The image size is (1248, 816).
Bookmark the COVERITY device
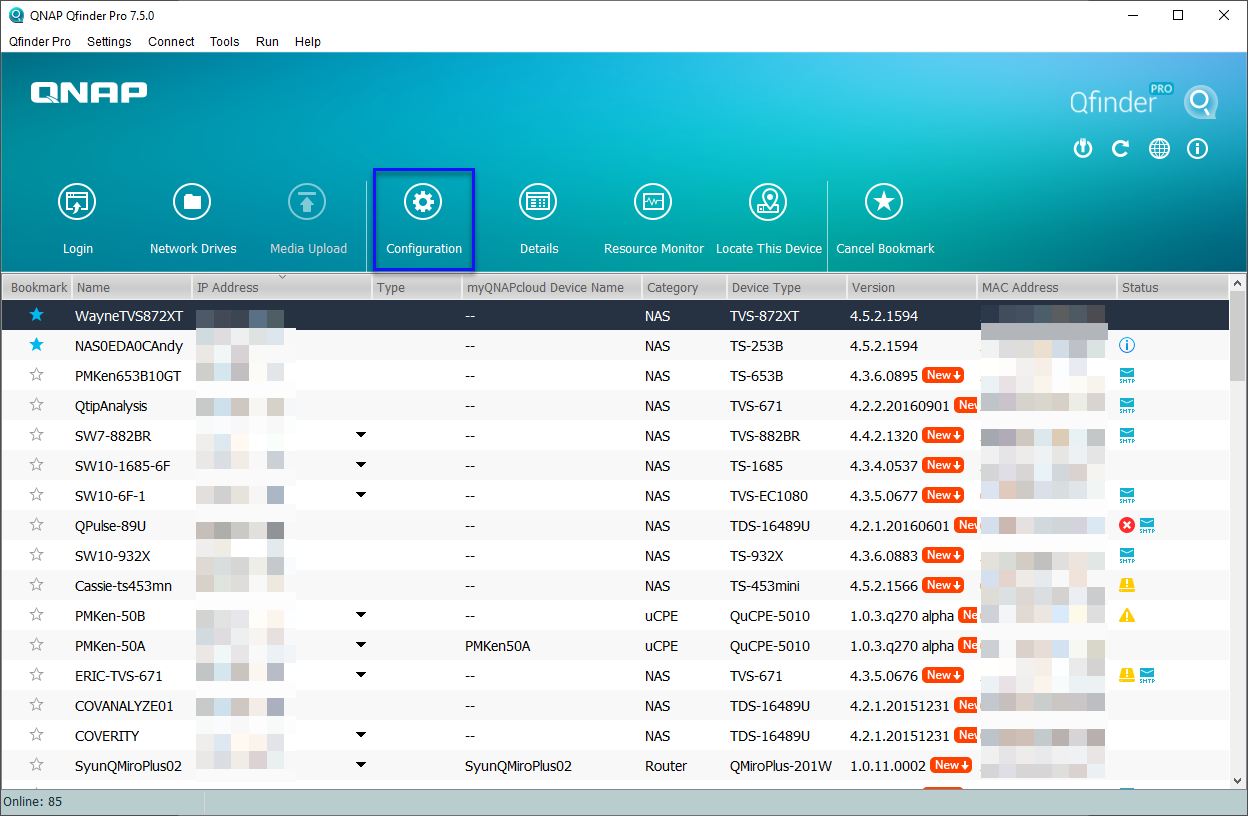[x=37, y=735]
